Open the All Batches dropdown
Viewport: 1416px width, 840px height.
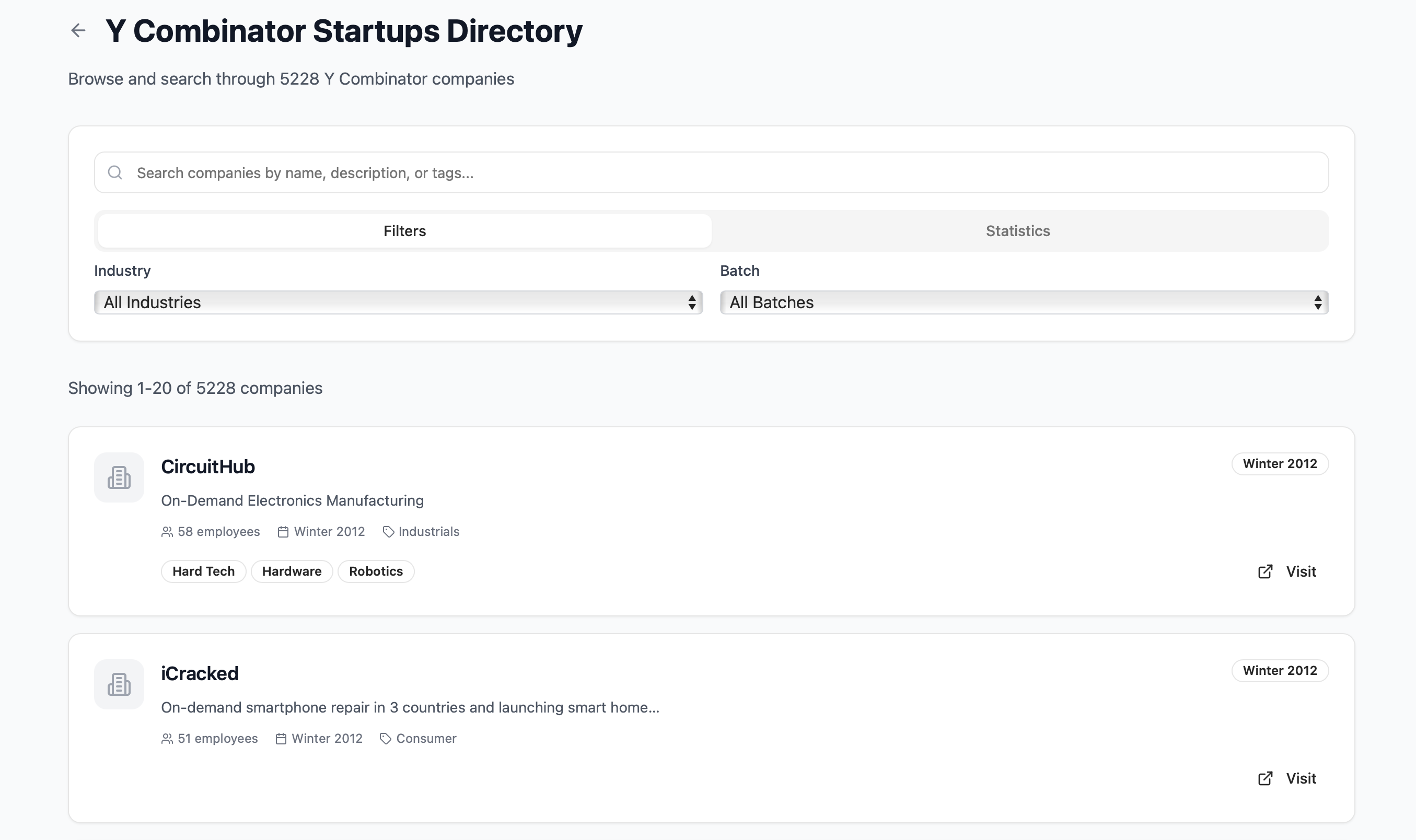pyautogui.click(x=1024, y=302)
